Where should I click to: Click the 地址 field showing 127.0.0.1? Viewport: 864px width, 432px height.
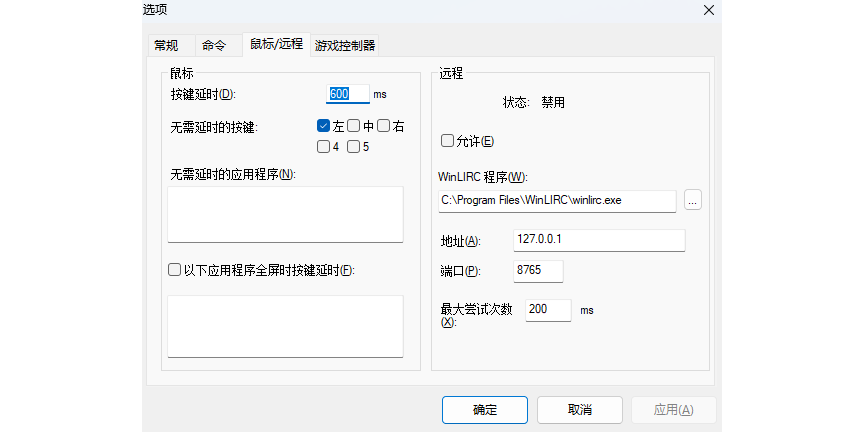click(x=598, y=240)
